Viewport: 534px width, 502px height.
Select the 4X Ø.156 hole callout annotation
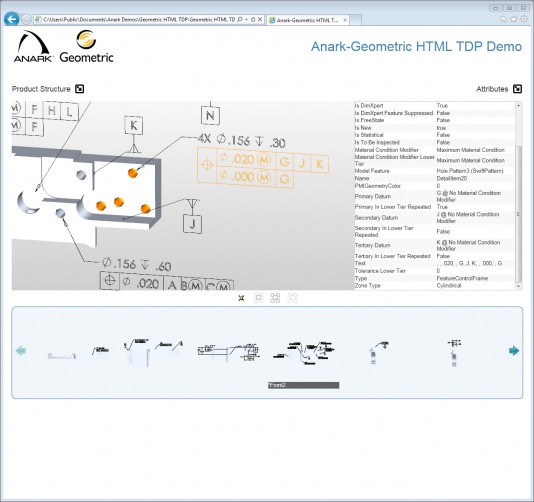[x=241, y=140]
